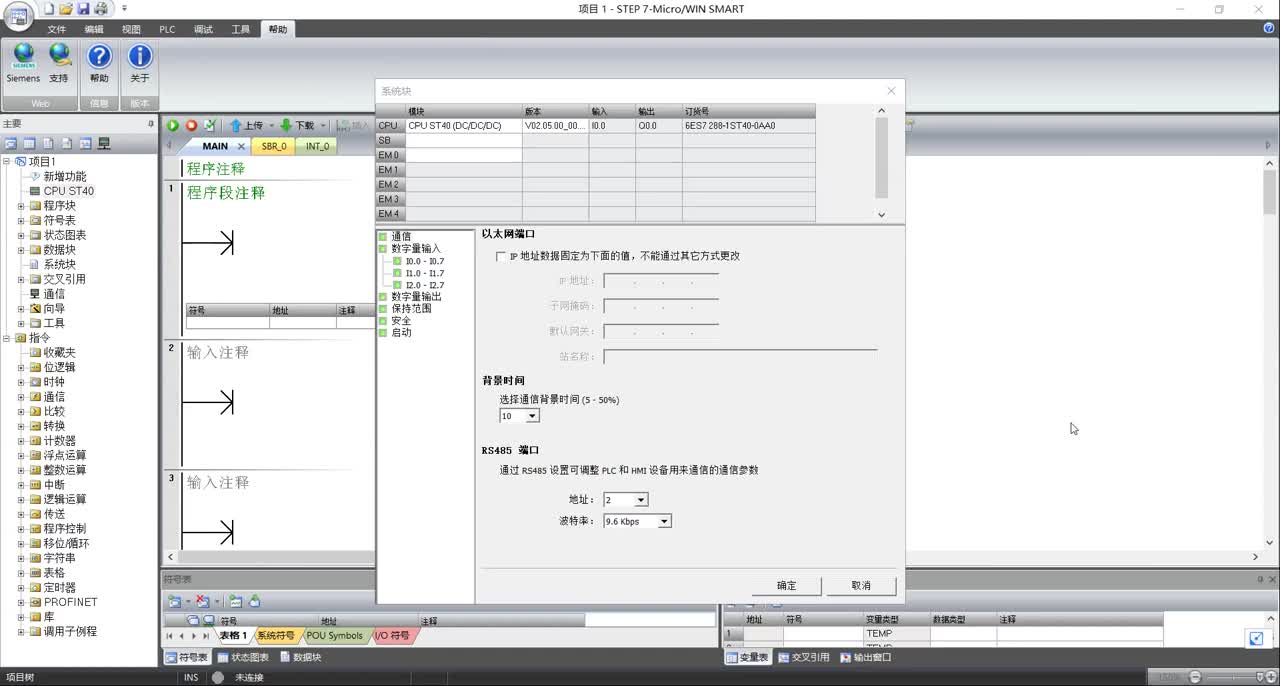1280x686 pixels.
Task: Open a project with the folder icon
Action: coord(66,9)
